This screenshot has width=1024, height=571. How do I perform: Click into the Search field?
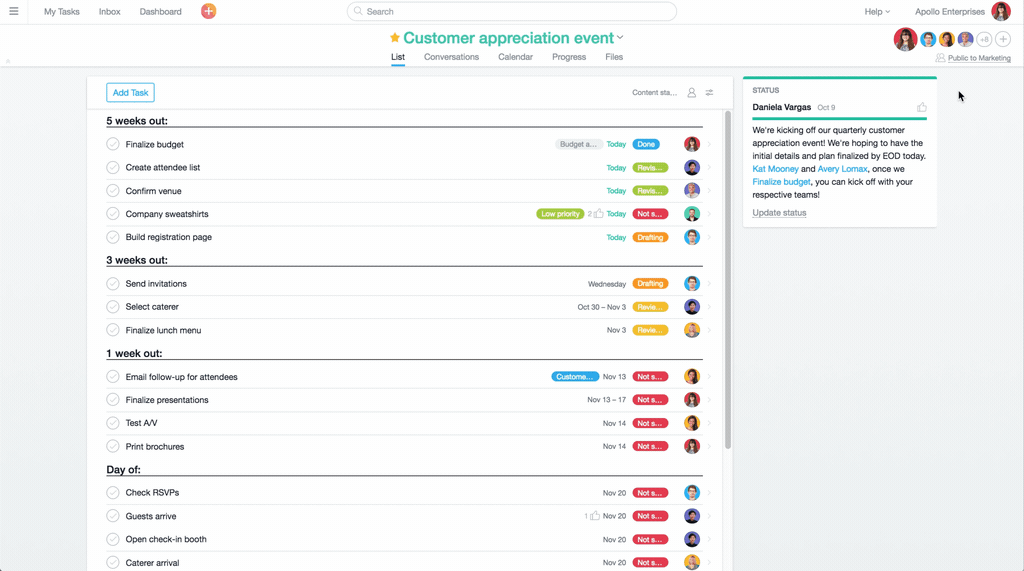click(511, 11)
